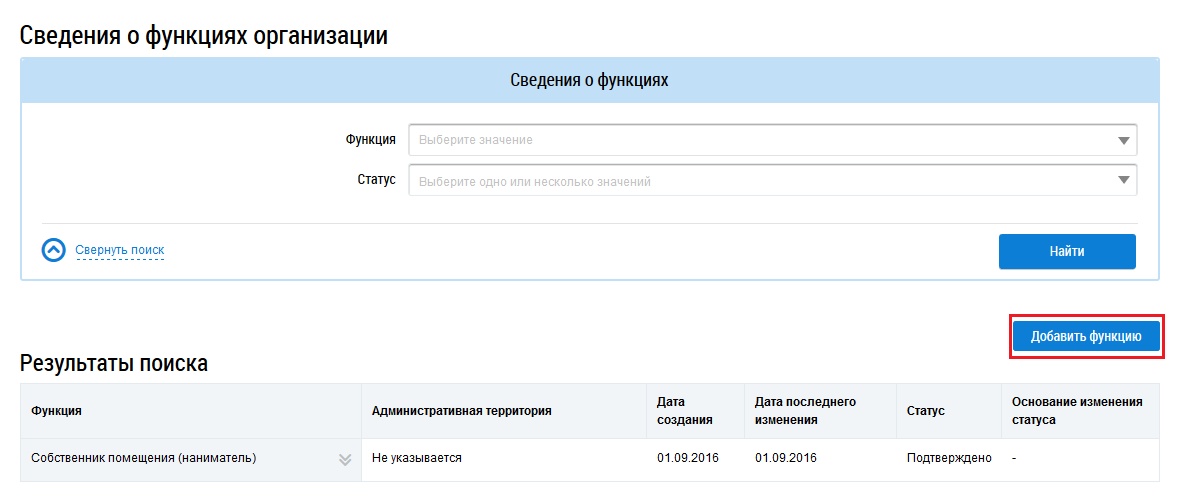Click the 'Дата создания' column header
Screen dimensions: 1182x502
coord(684,411)
